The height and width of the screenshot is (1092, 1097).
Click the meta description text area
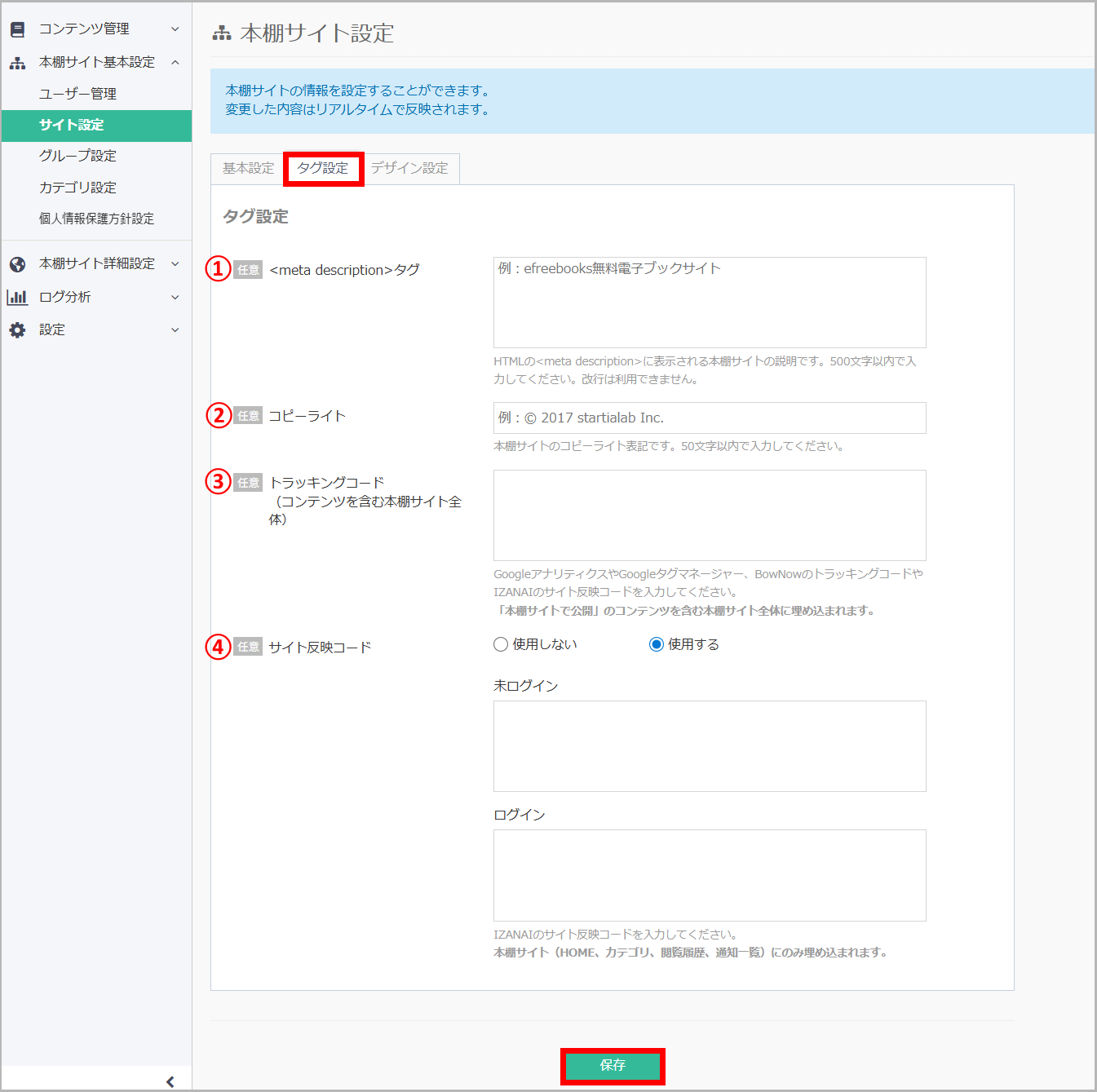click(x=709, y=303)
